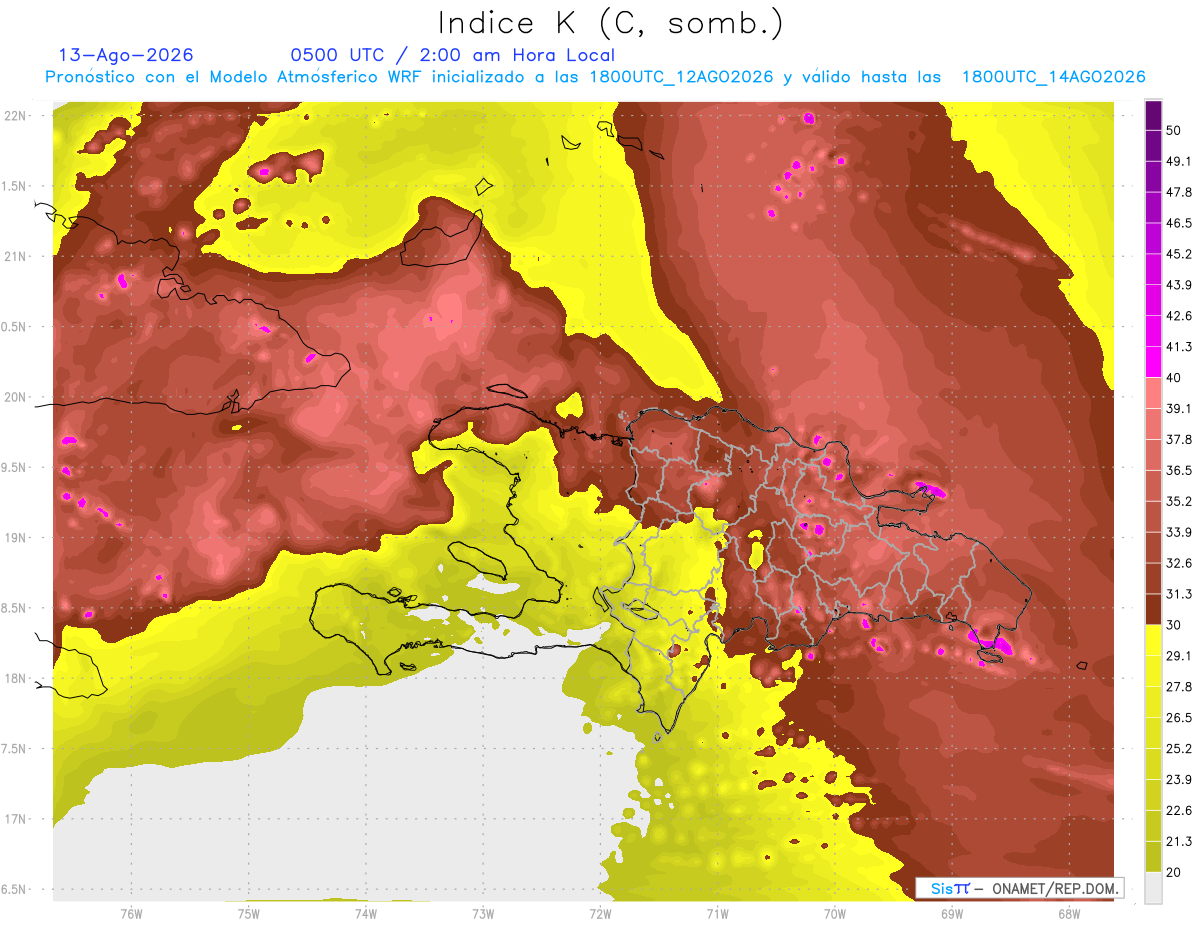
Task: Click the legend value '50'
Action: 1174,131
